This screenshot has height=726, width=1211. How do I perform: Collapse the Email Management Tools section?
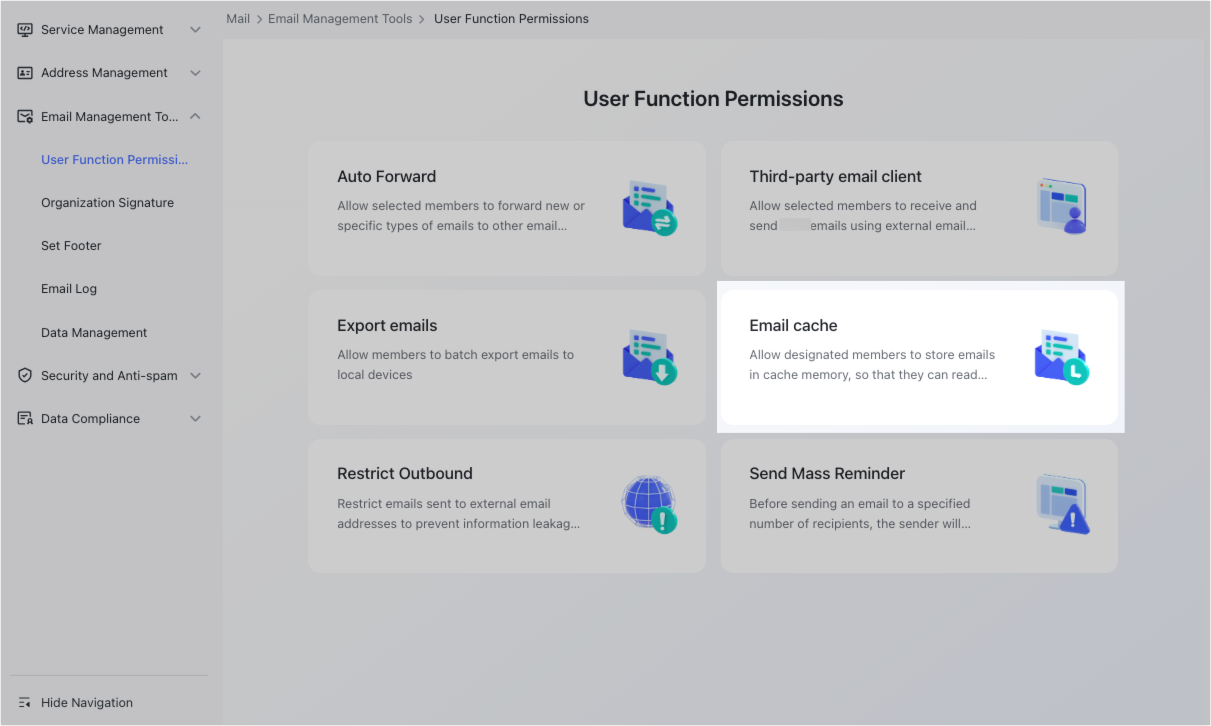click(196, 116)
